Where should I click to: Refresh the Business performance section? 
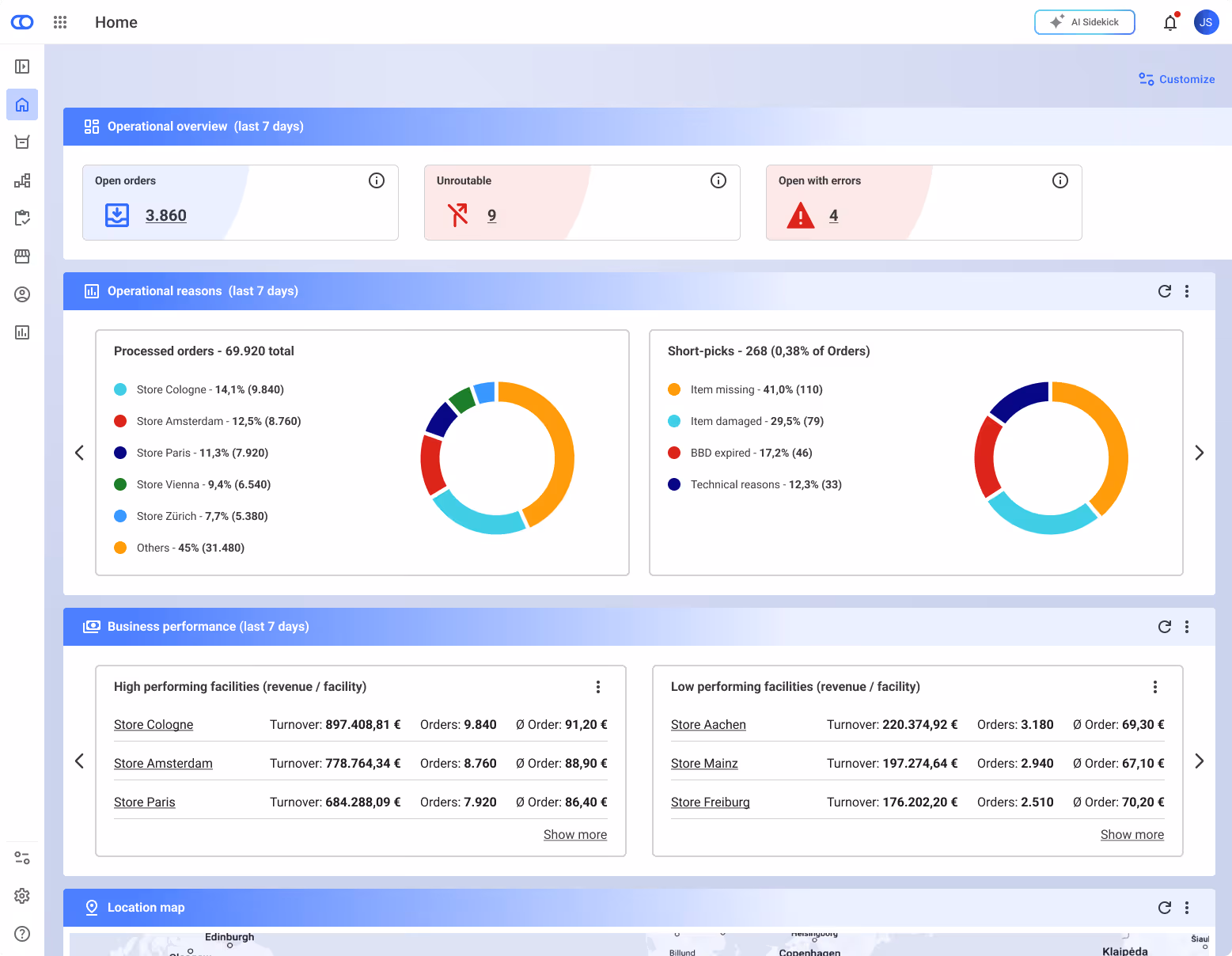(x=1165, y=627)
